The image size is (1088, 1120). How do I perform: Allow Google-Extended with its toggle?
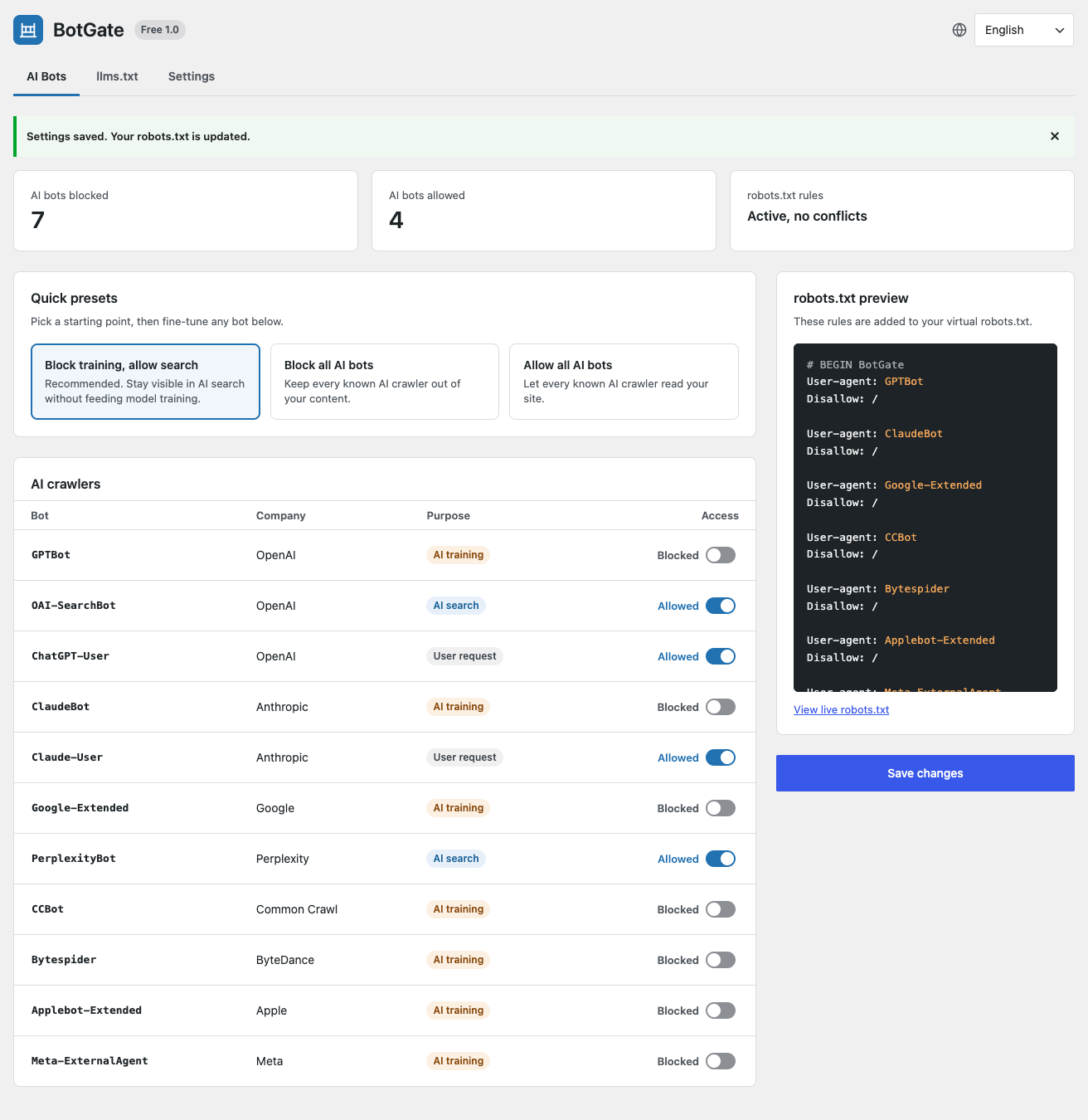721,808
